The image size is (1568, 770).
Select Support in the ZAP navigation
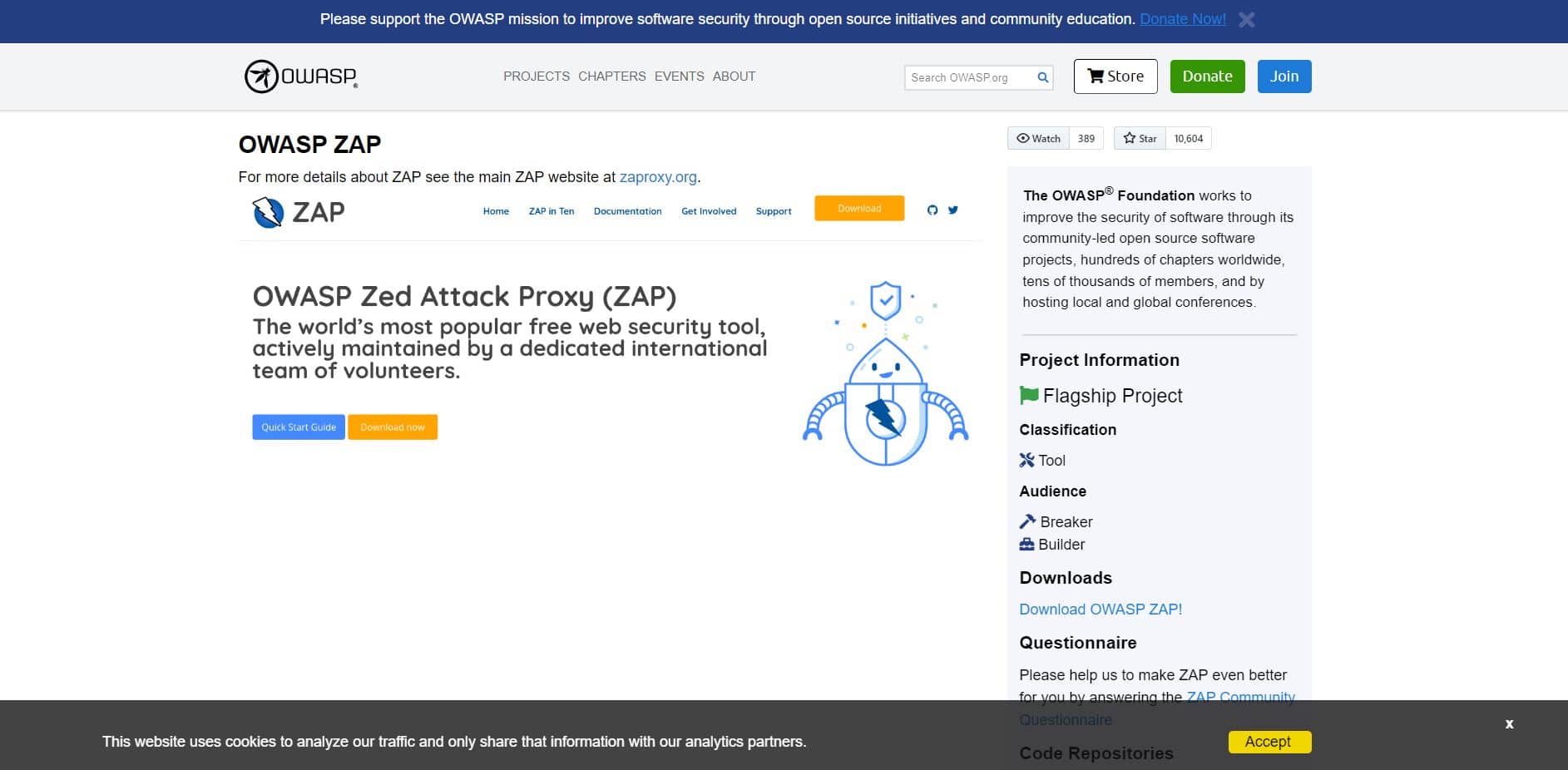773,211
